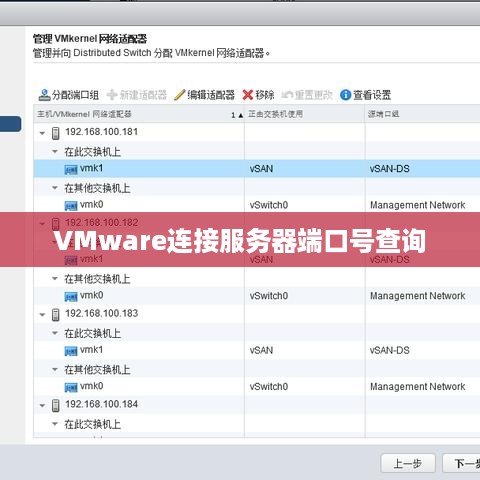Click the 移除 toolbar label
The image size is (480, 480).
(x=265, y=95)
